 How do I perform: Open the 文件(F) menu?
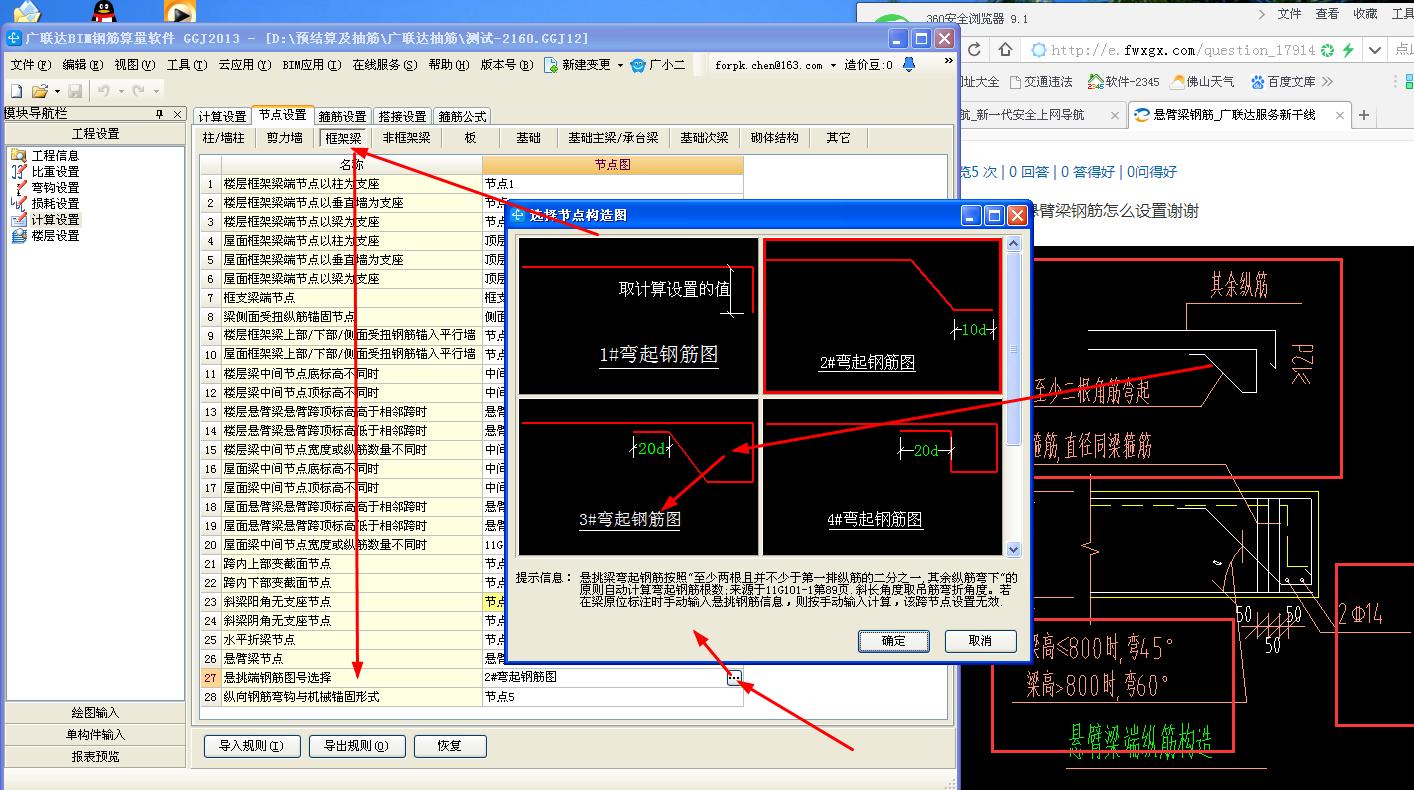[x=30, y=65]
